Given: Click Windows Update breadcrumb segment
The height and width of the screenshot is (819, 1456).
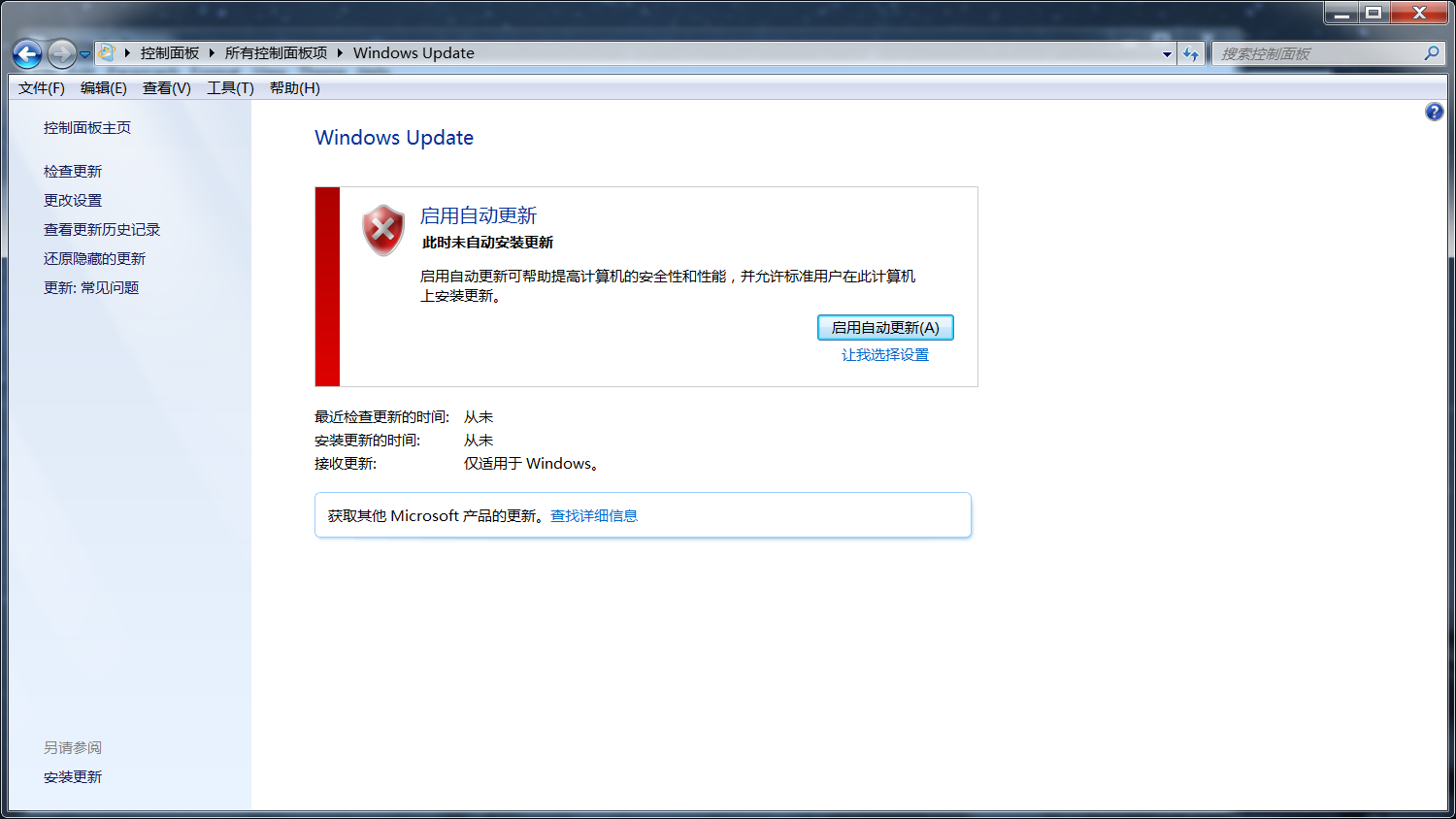Looking at the screenshot, I should coord(414,53).
